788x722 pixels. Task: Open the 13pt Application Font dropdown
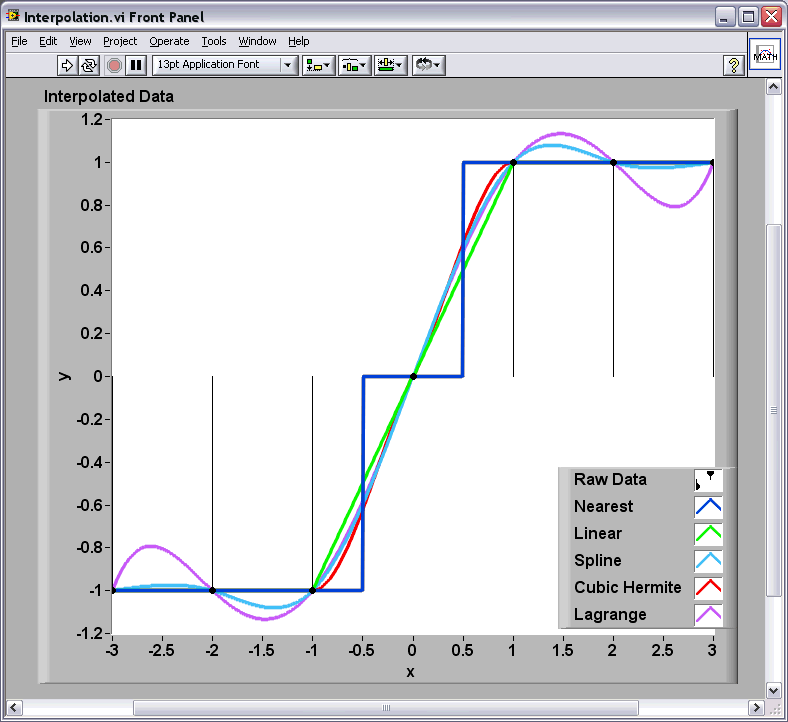[225, 65]
